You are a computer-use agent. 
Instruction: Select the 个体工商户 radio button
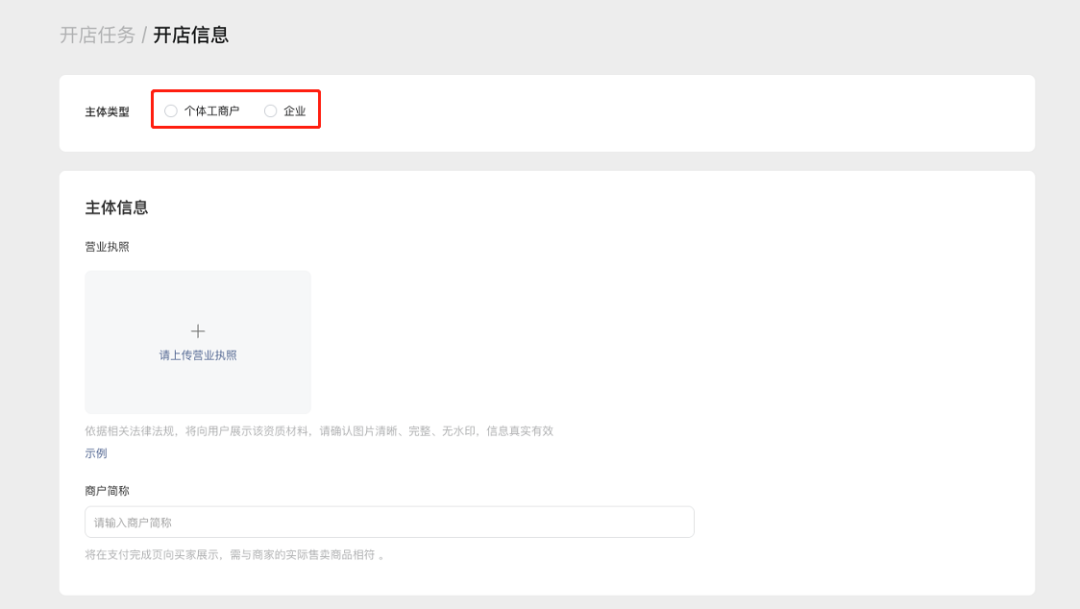(171, 111)
